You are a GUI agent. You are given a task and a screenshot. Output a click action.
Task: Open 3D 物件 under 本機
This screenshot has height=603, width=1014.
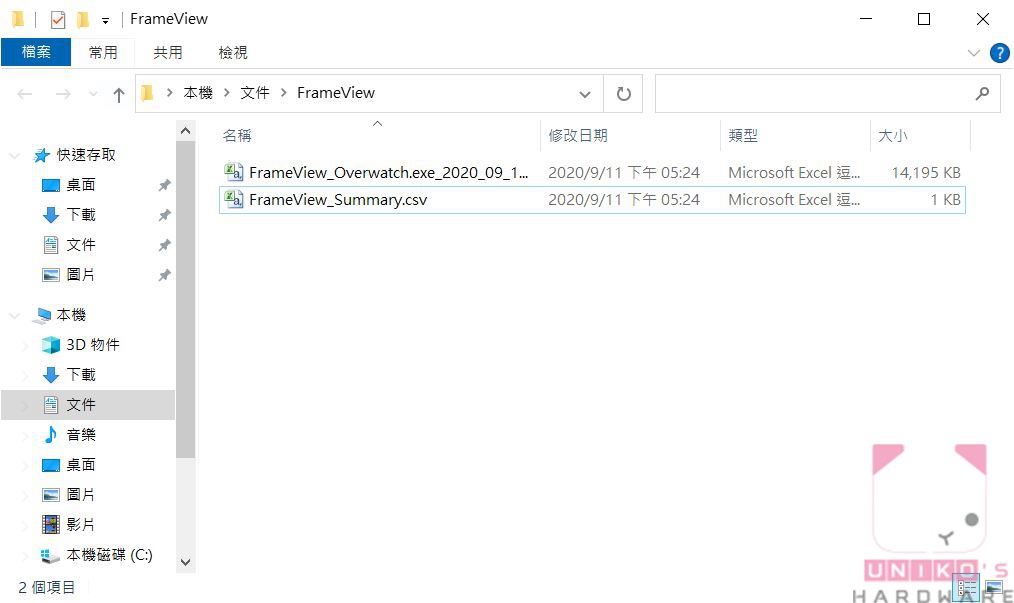coord(92,345)
